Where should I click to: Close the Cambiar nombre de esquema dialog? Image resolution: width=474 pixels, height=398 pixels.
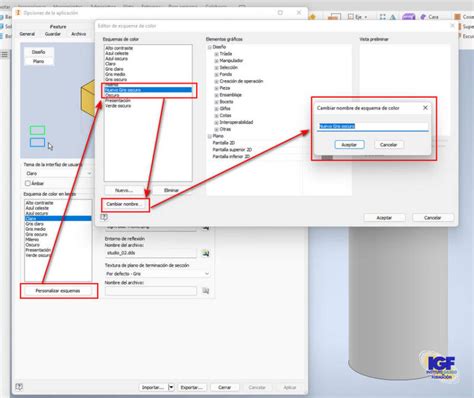pos(425,108)
